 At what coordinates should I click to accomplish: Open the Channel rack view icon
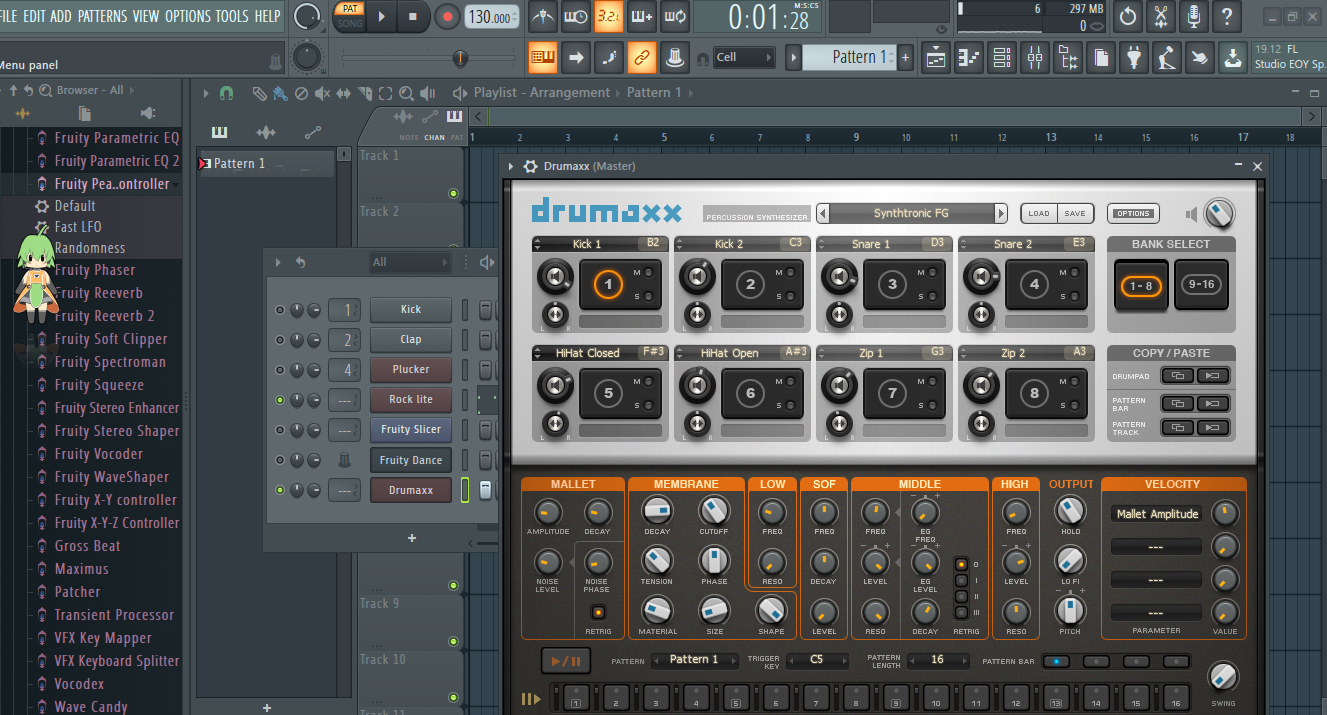point(1002,58)
